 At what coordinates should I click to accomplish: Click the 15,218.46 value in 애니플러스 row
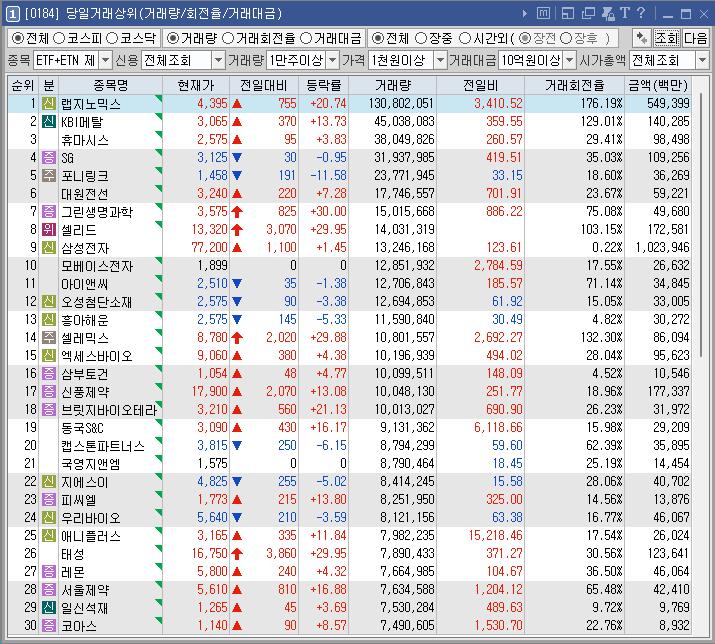click(496, 535)
